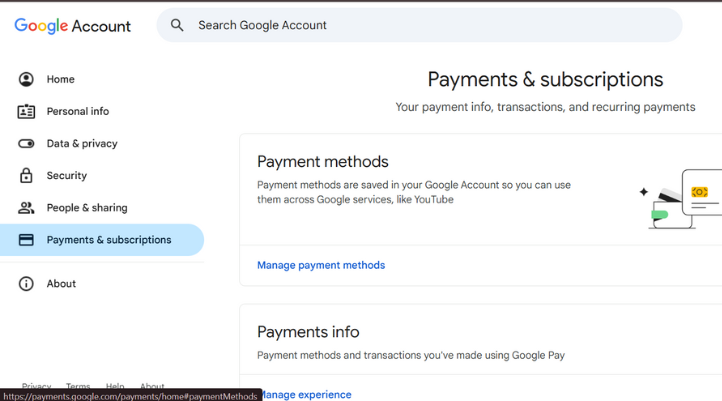Navigate to the People & sharing text label

[87, 207]
